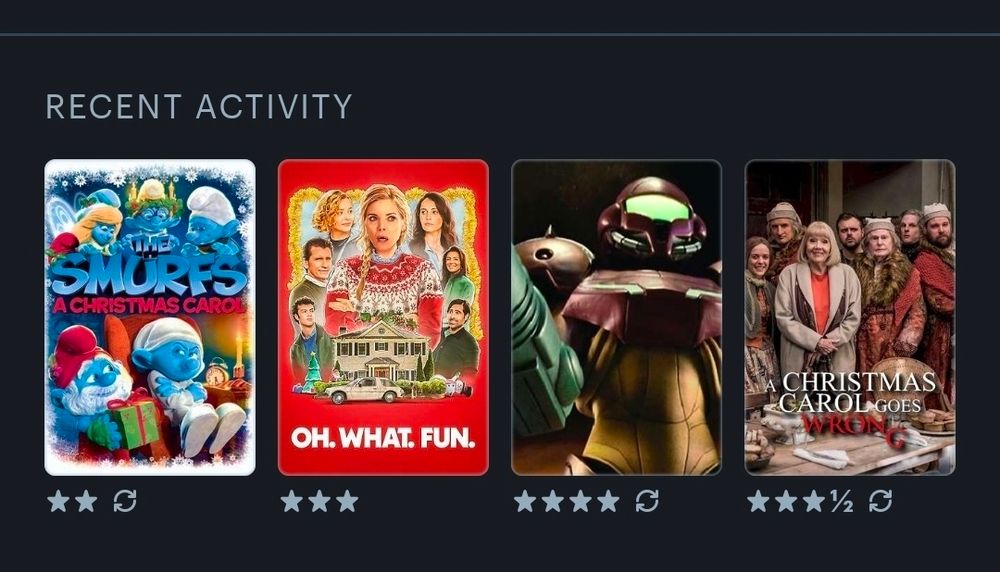The width and height of the screenshot is (1000, 572).
Task: Click the fourth star under the armored figure poster
Action: pos(608,501)
